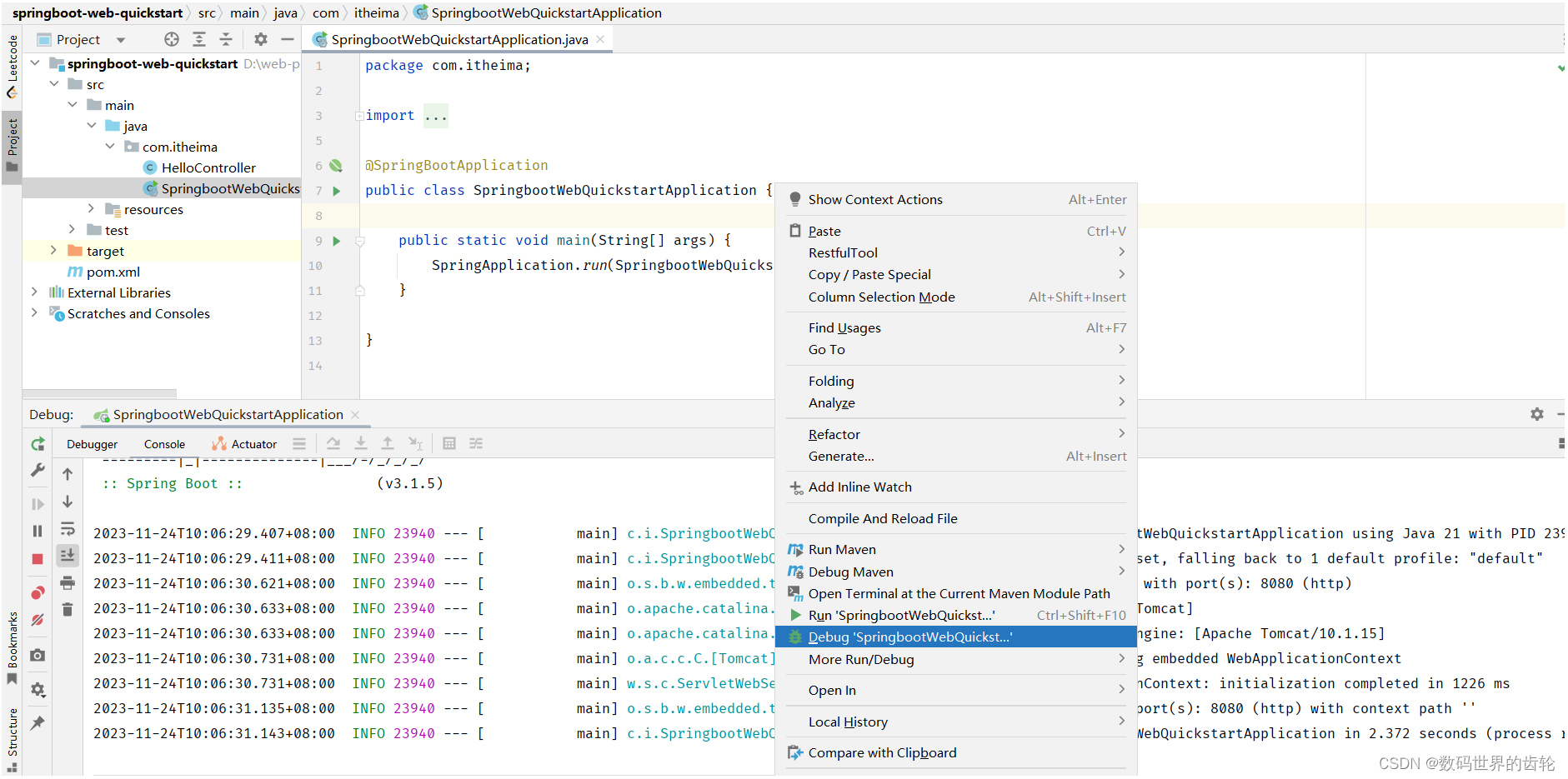Open the Leetcode side tool window
The image size is (1568, 779).
12,67
